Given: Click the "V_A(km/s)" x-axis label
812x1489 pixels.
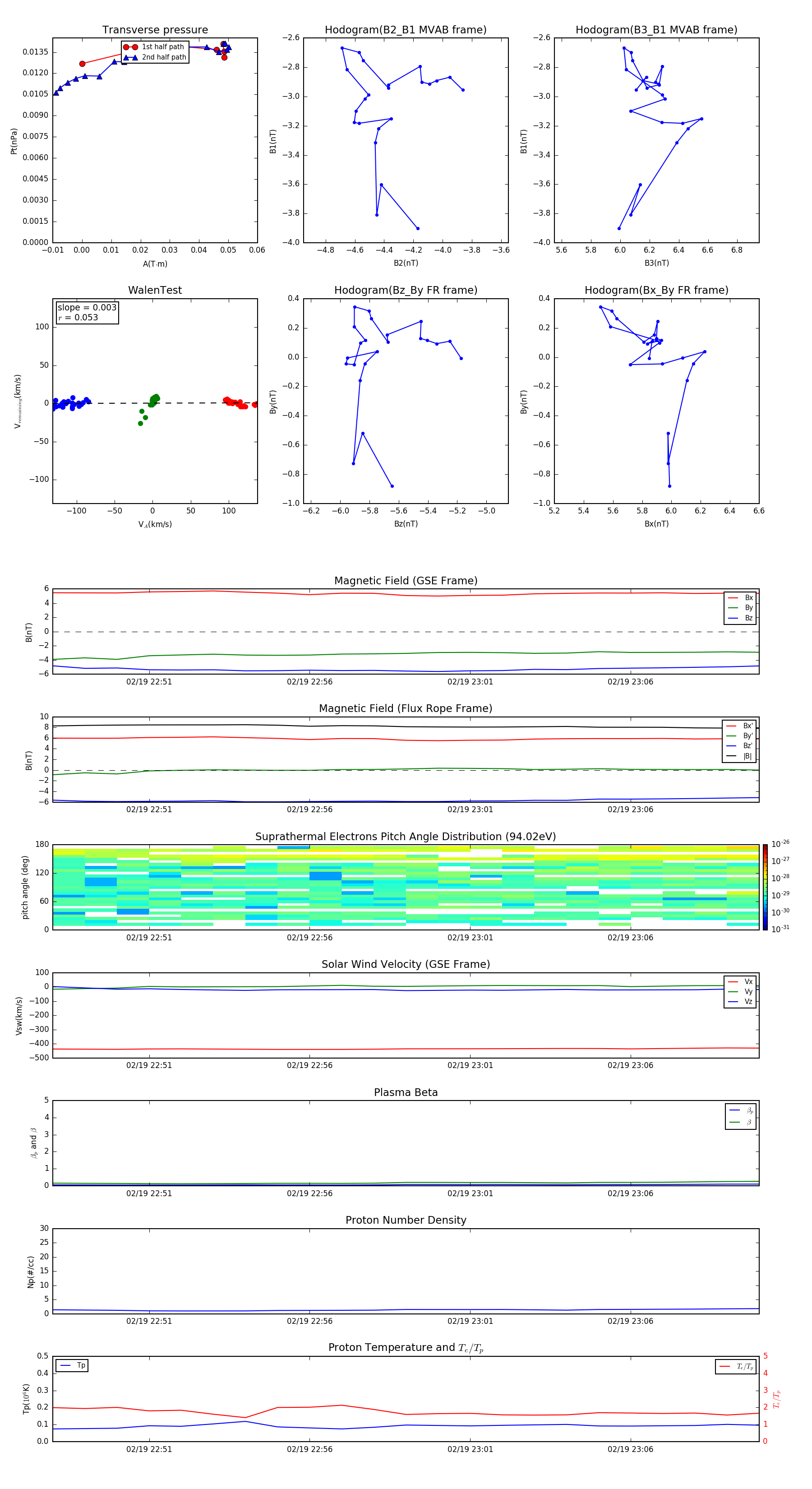Looking at the screenshot, I should (155, 524).
